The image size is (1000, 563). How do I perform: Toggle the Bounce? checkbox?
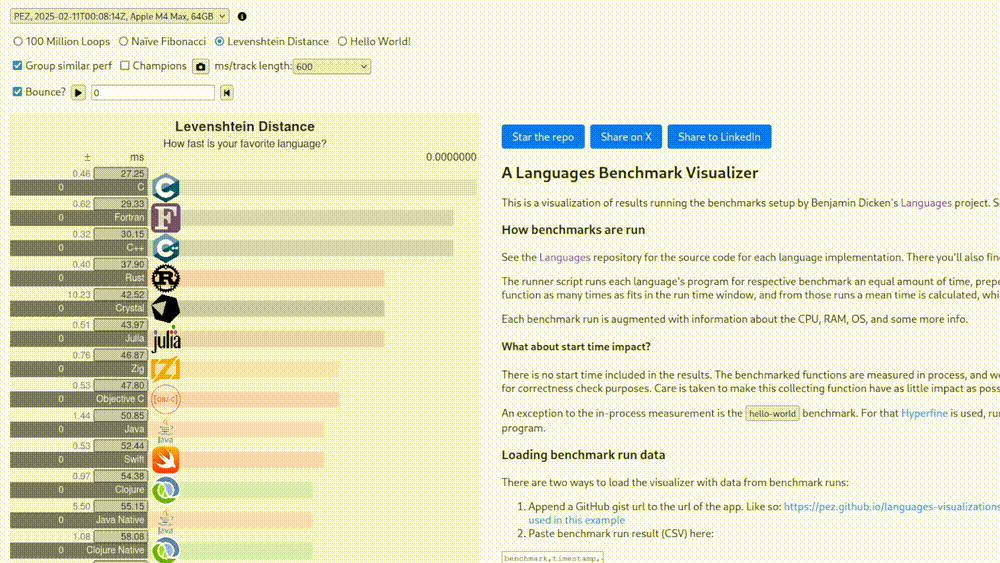point(17,92)
